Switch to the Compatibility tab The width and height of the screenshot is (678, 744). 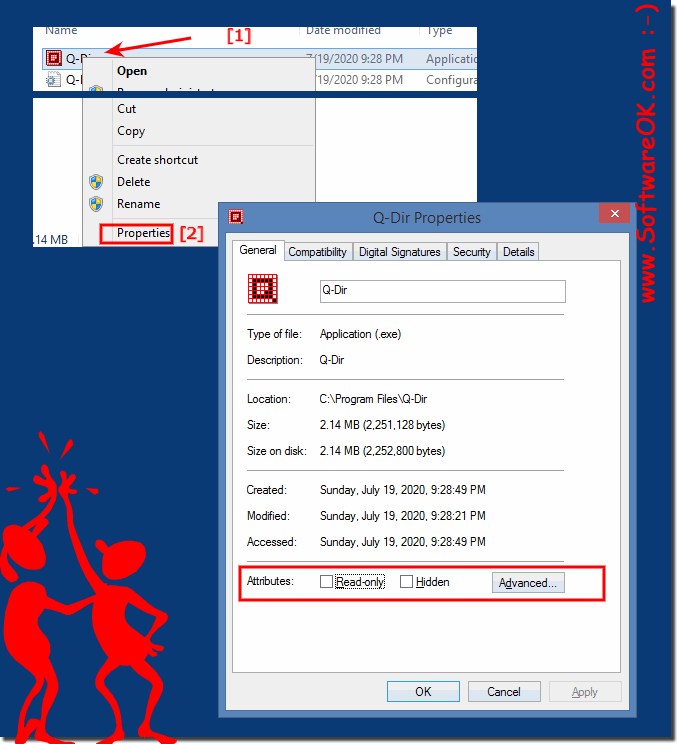(x=317, y=252)
